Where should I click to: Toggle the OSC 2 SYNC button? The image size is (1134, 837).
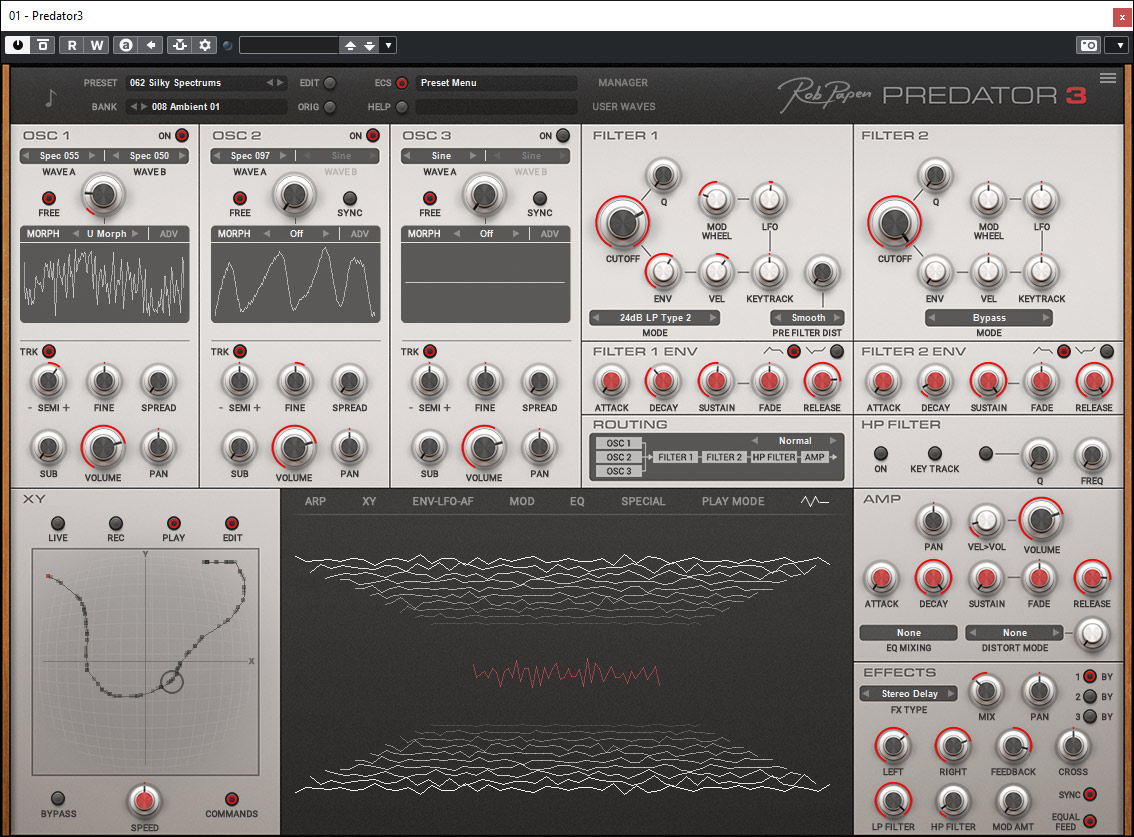pyautogui.click(x=349, y=198)
